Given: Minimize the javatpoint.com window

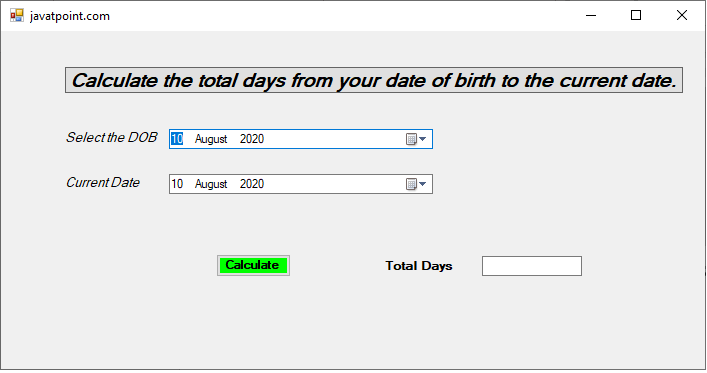Looking at the screenshot, I should [x=591, y=15].
